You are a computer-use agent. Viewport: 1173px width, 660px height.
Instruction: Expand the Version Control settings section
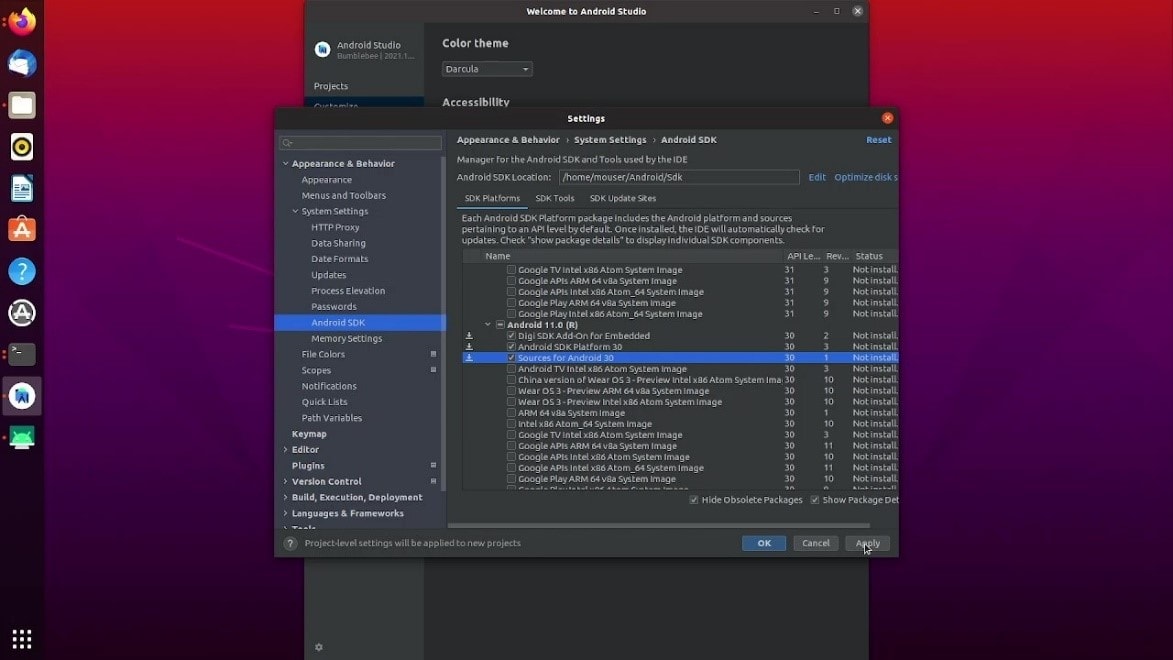[285, 482]
